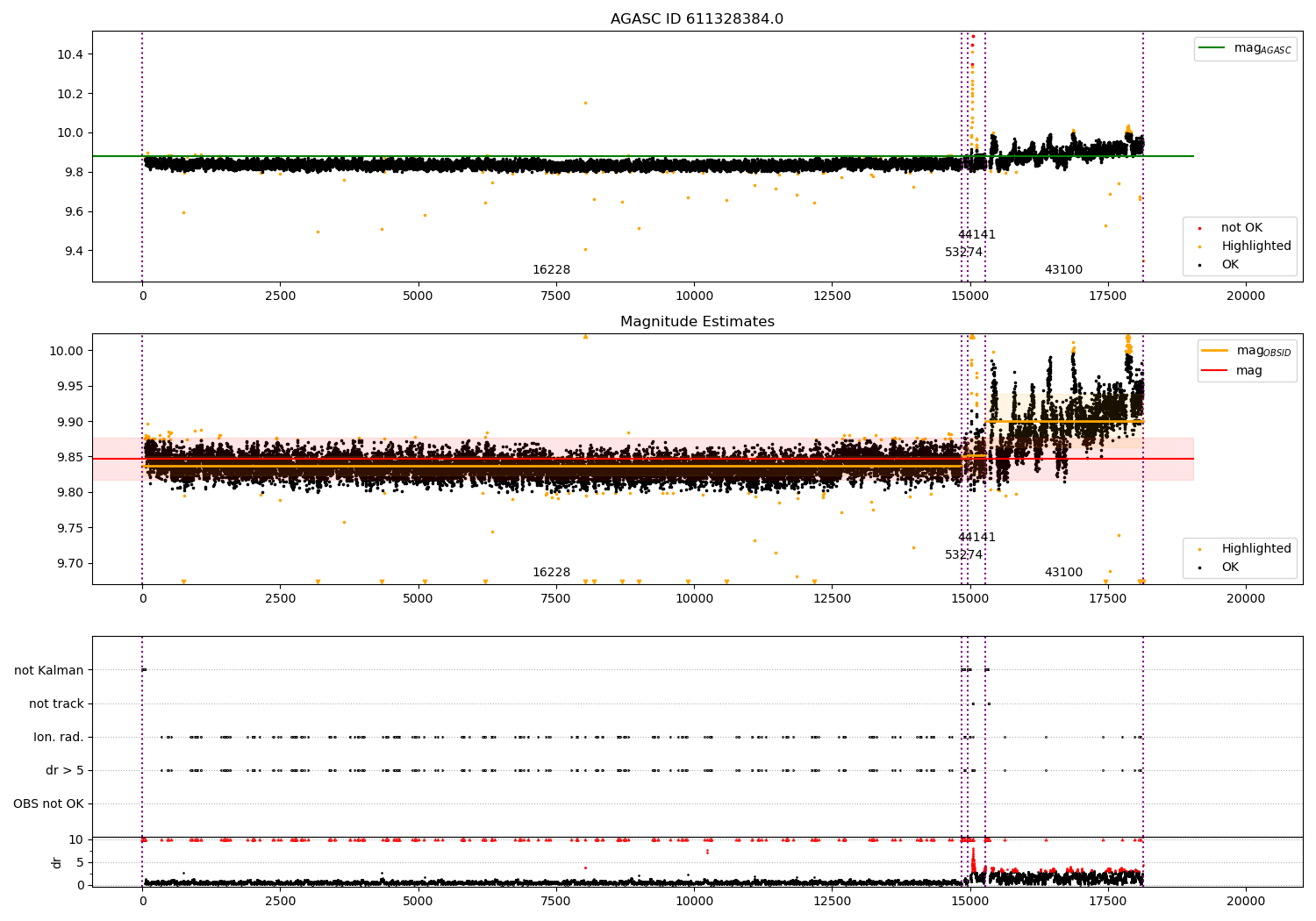
Task: Click x-tick 17500 under the bottom plot
Action: (x=1108, y=901)
